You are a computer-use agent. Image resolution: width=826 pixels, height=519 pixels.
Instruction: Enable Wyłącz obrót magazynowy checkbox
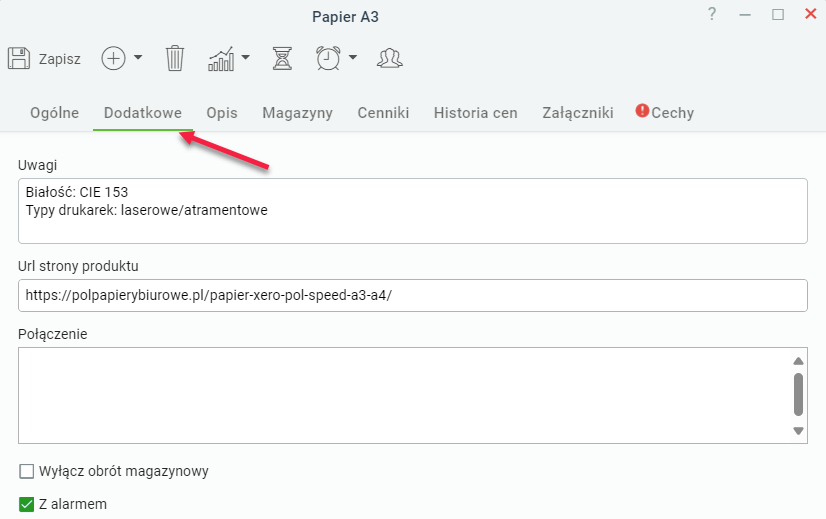pos(26,471)
